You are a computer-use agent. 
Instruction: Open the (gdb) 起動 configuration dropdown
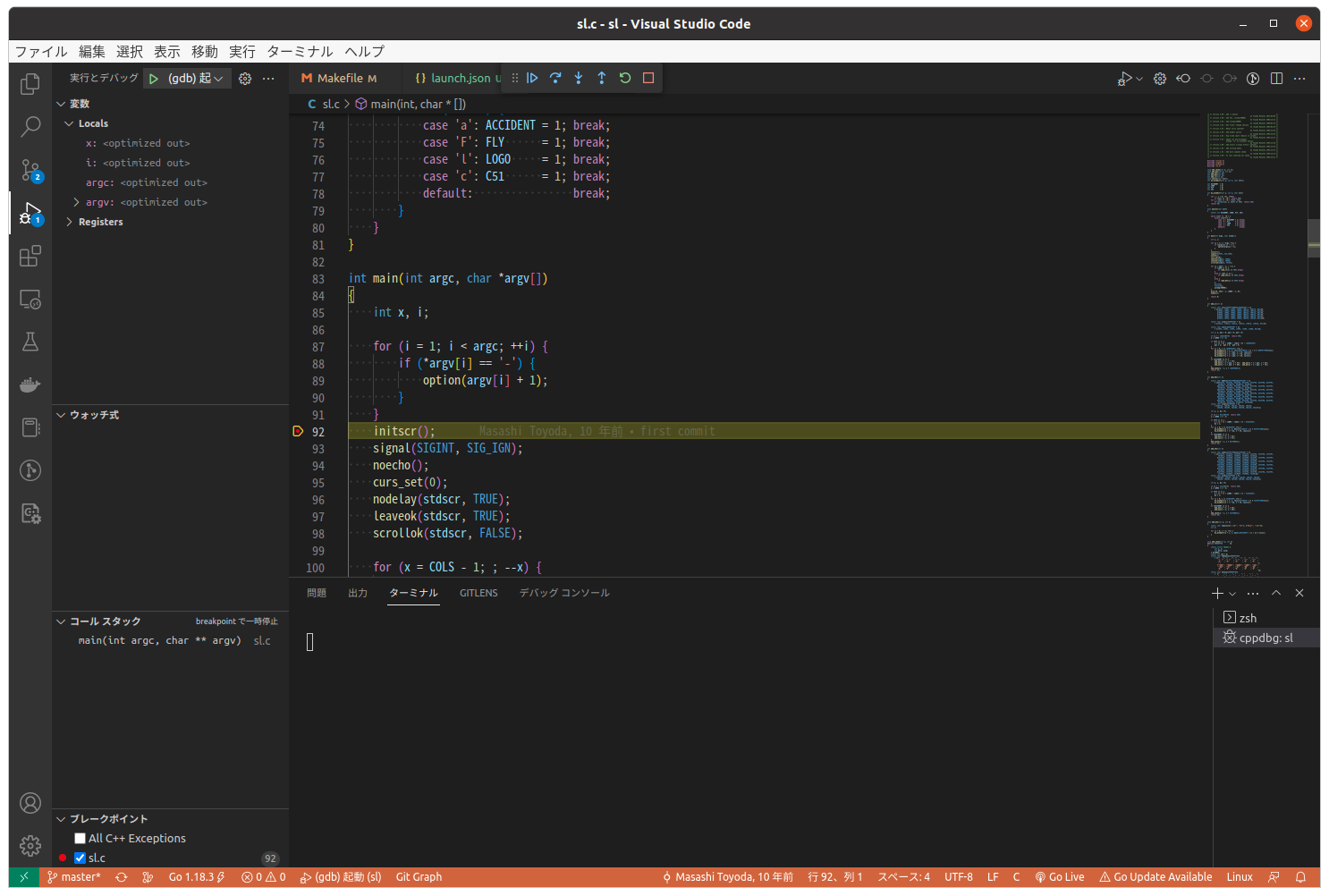pos(217,78)
